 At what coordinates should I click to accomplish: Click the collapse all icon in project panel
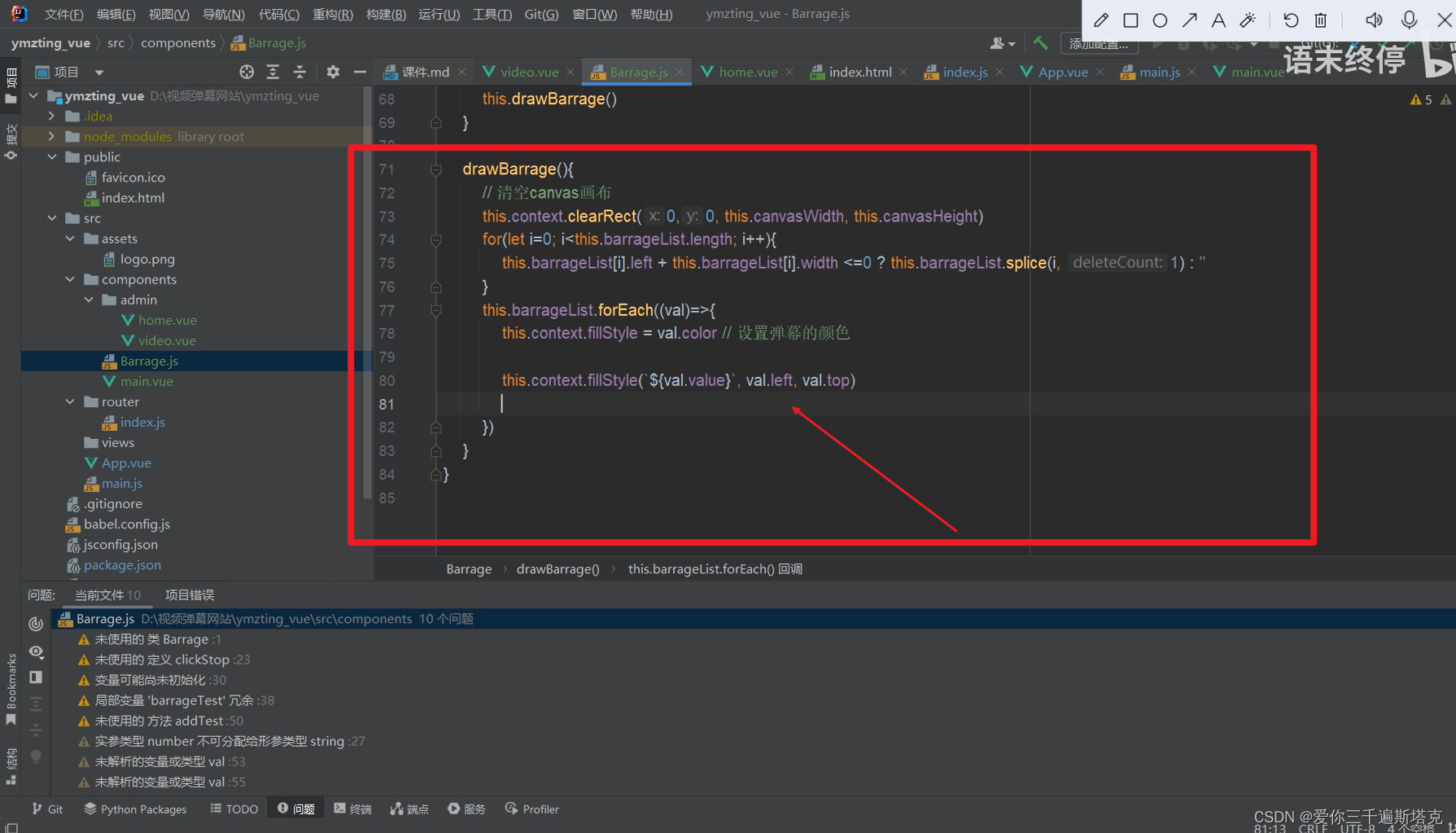(x=300, y=72)
